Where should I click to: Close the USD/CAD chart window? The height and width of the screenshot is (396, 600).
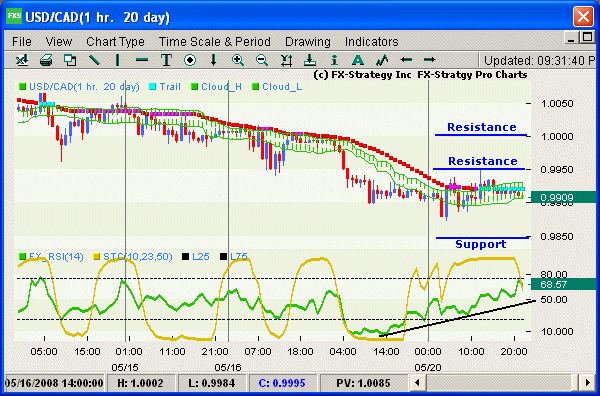click(x=583, y=17)
